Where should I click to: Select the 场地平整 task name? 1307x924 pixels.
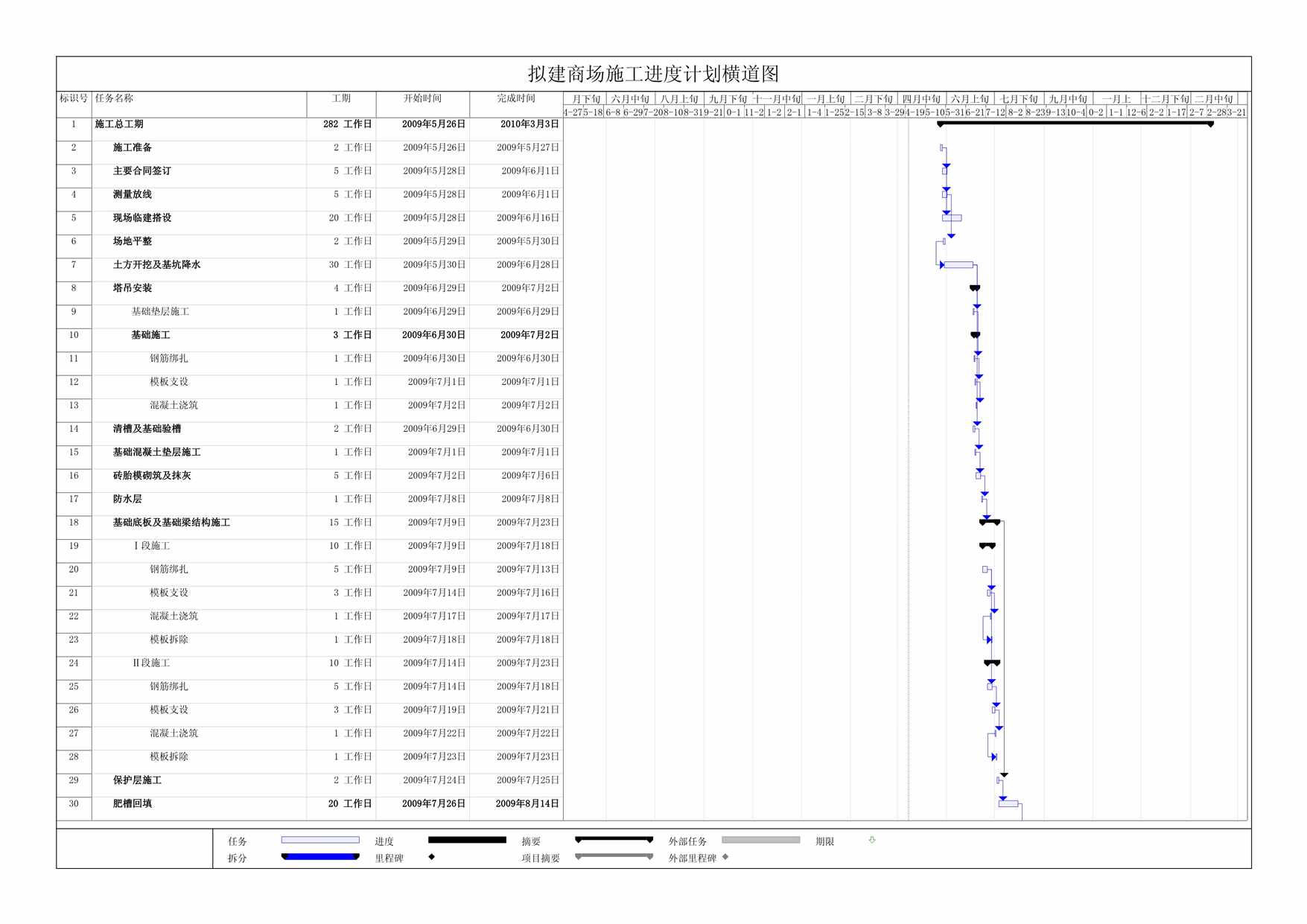pyautogui.click(x=132, y=241)
